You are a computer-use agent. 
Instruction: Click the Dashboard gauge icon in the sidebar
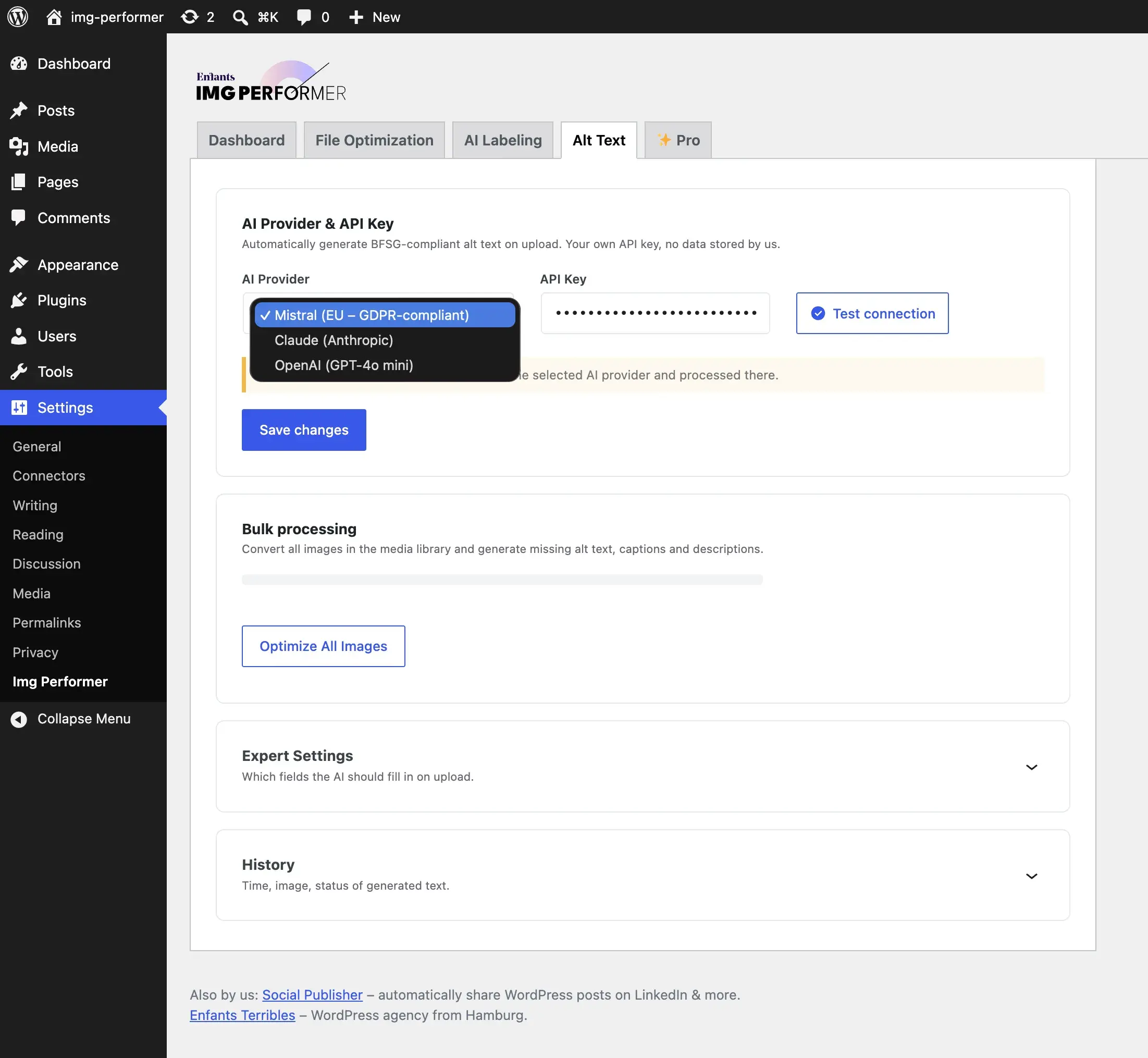(x=19, y=64)
